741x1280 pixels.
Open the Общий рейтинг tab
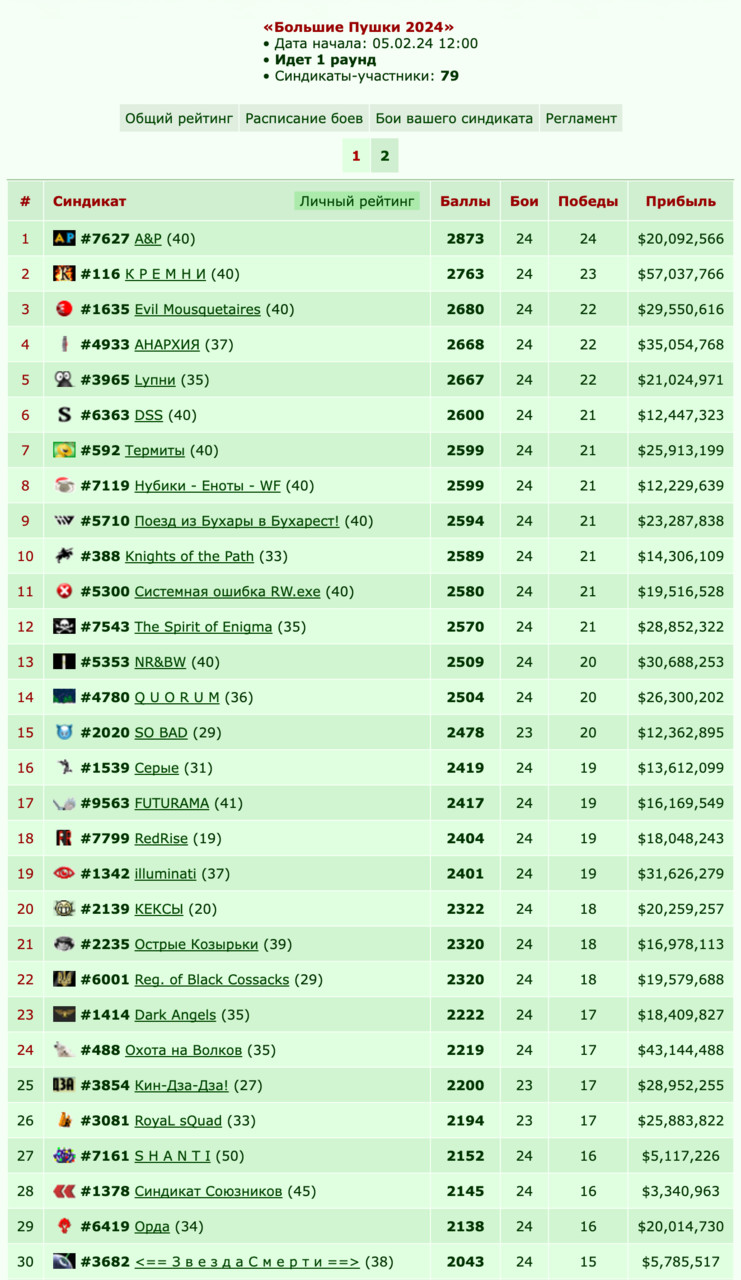tap(179, 118)
